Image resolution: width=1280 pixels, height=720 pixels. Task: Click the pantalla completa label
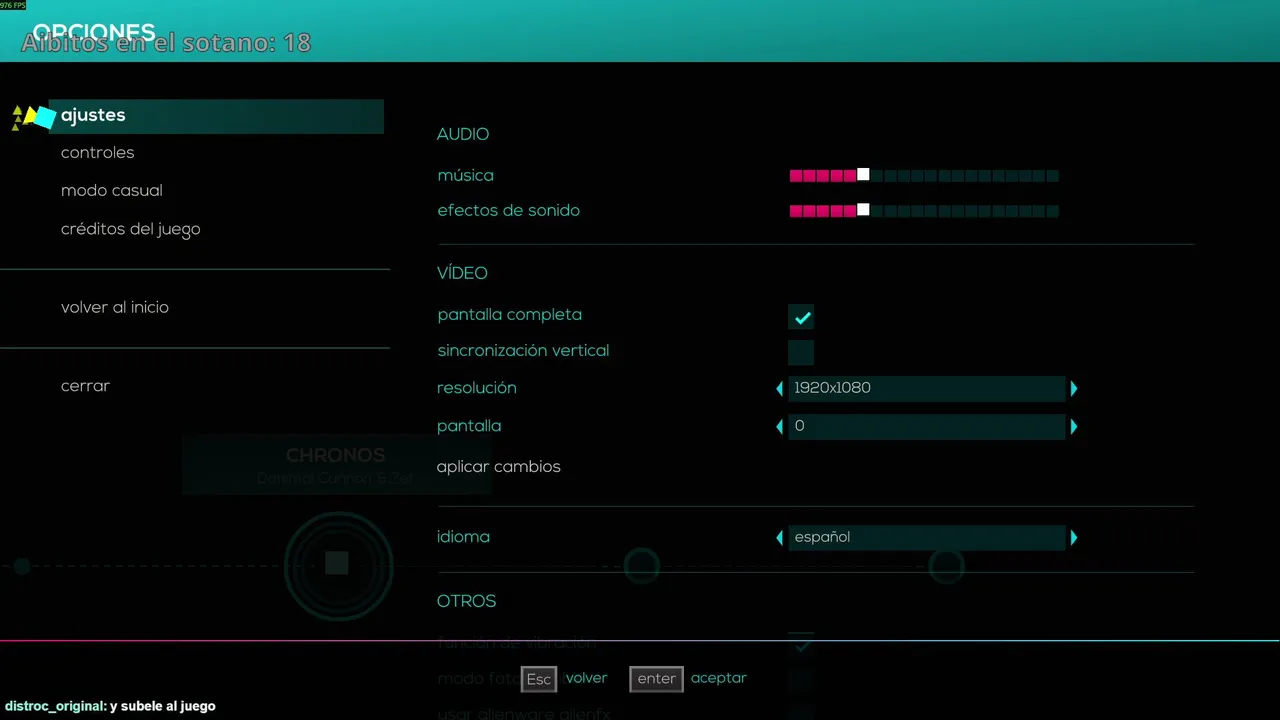tap(509, 315)
